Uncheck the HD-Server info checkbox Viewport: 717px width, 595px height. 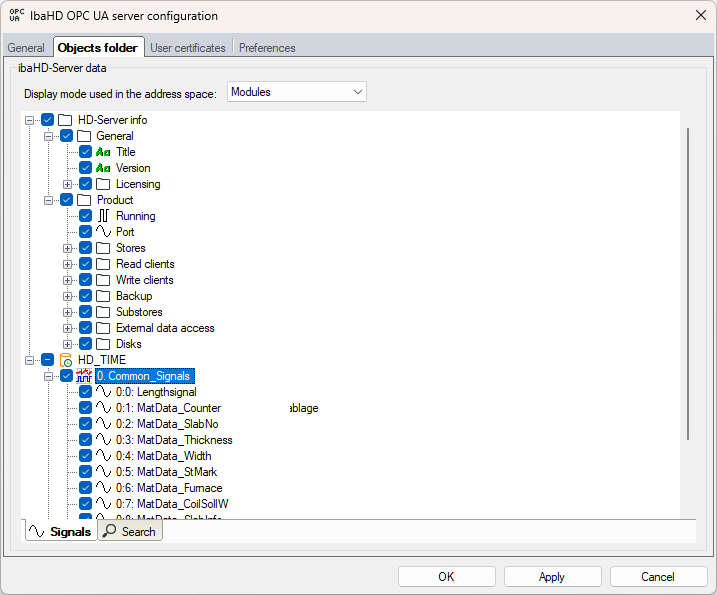tap(48, 120)
